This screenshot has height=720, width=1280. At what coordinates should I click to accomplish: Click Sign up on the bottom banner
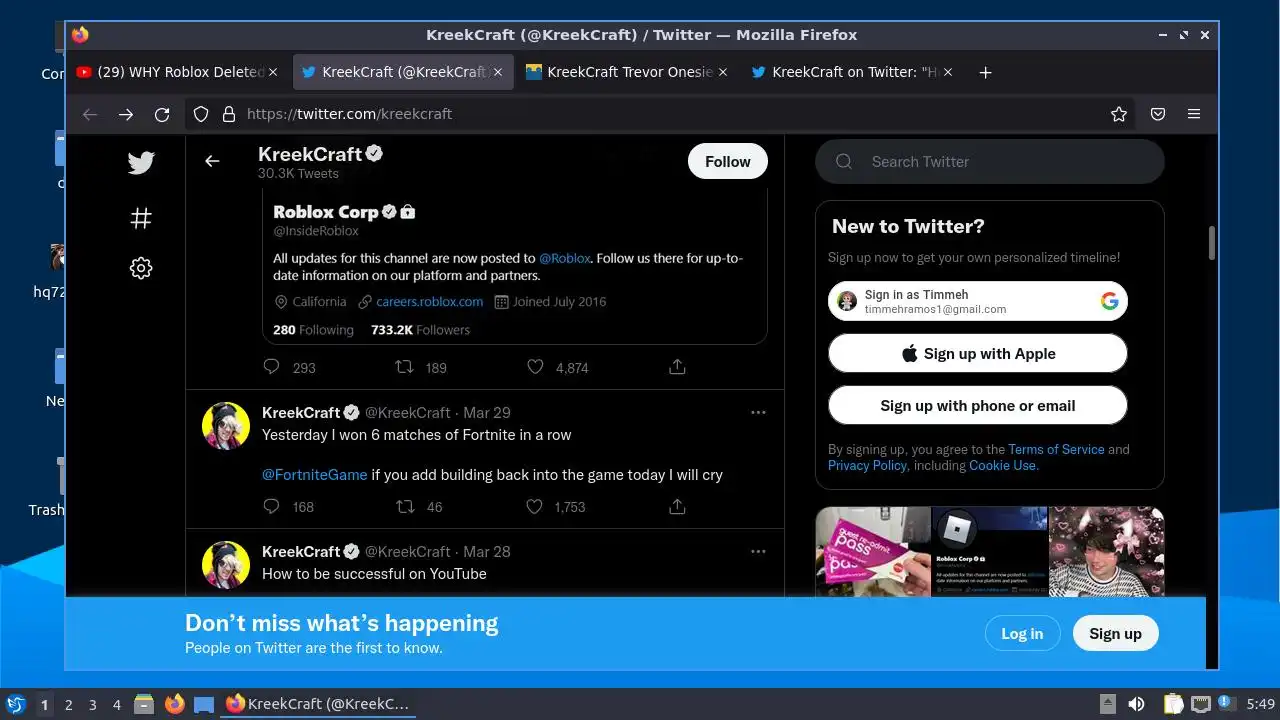(x=1115, y=633)
